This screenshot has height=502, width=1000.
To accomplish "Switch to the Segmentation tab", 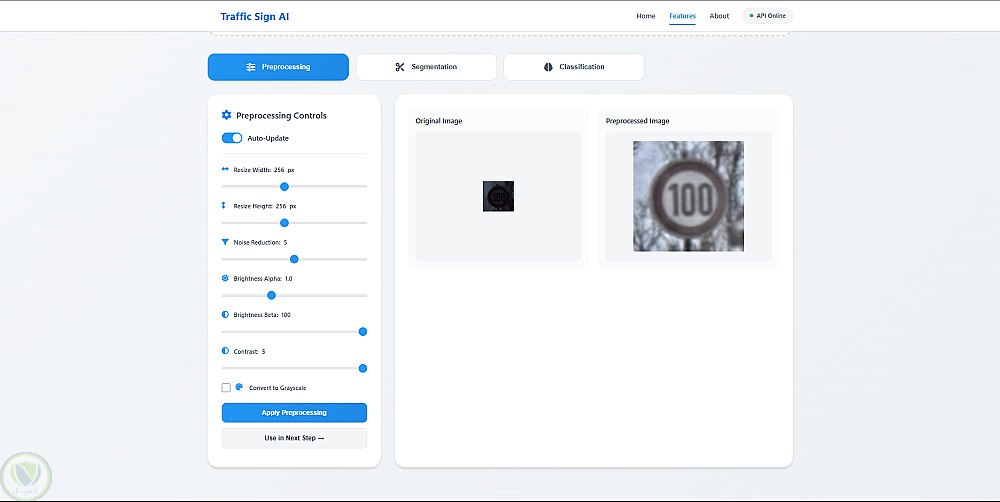I will tap(426, 67).
